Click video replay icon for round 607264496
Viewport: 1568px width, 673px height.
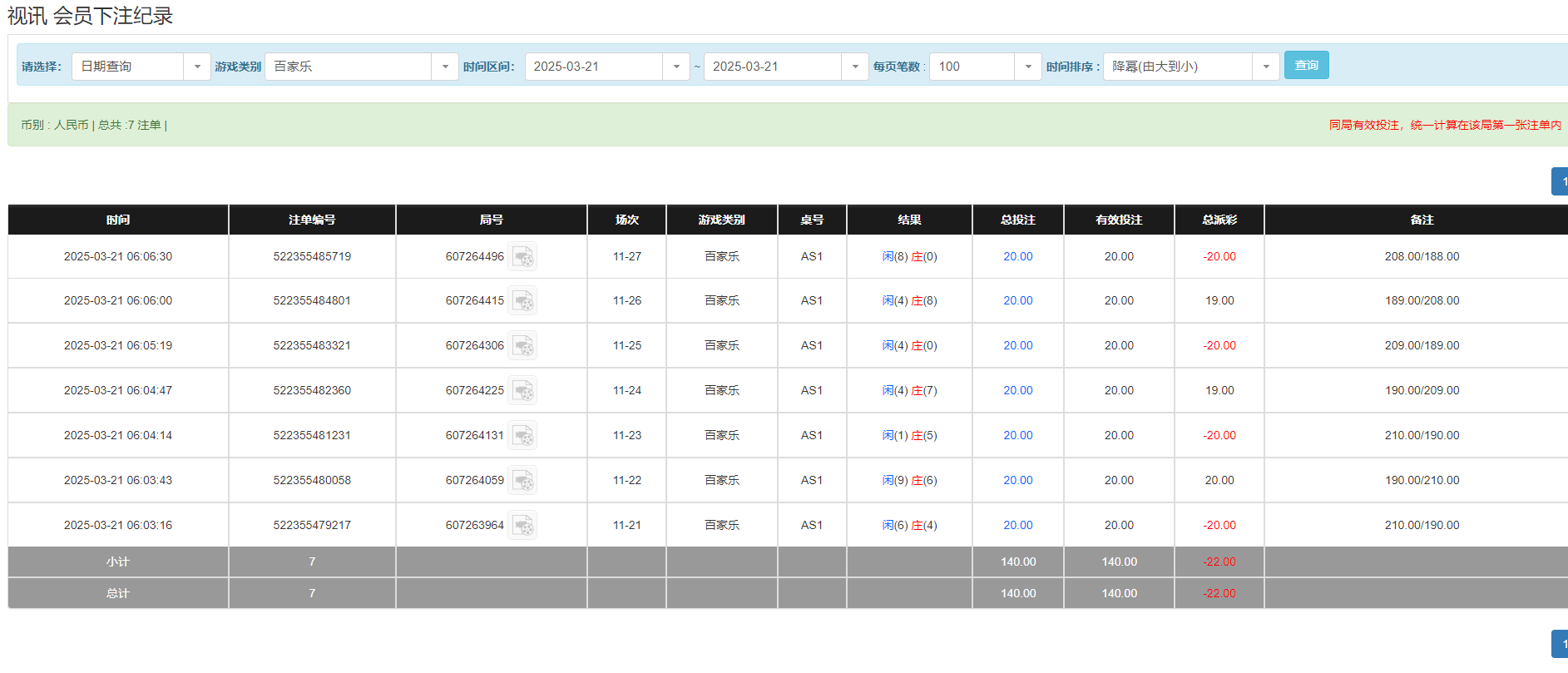tap(522, 257)
